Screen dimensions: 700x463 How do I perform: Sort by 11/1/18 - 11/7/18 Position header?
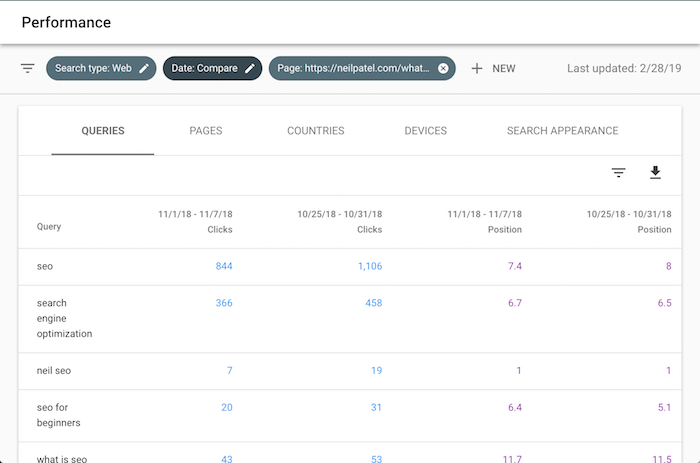(x=485, y=222)
